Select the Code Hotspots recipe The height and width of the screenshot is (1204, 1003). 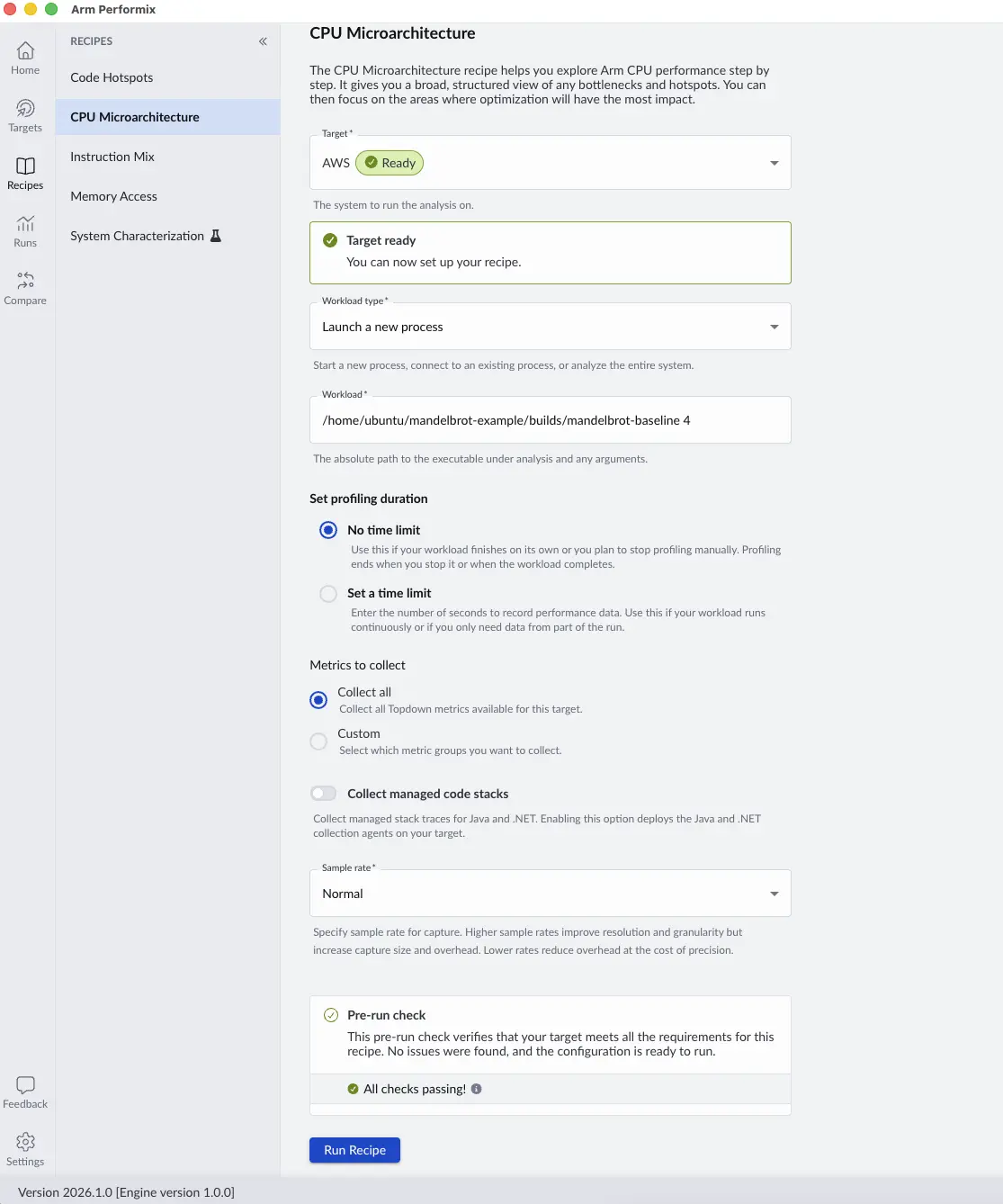(x=112, y=77)
